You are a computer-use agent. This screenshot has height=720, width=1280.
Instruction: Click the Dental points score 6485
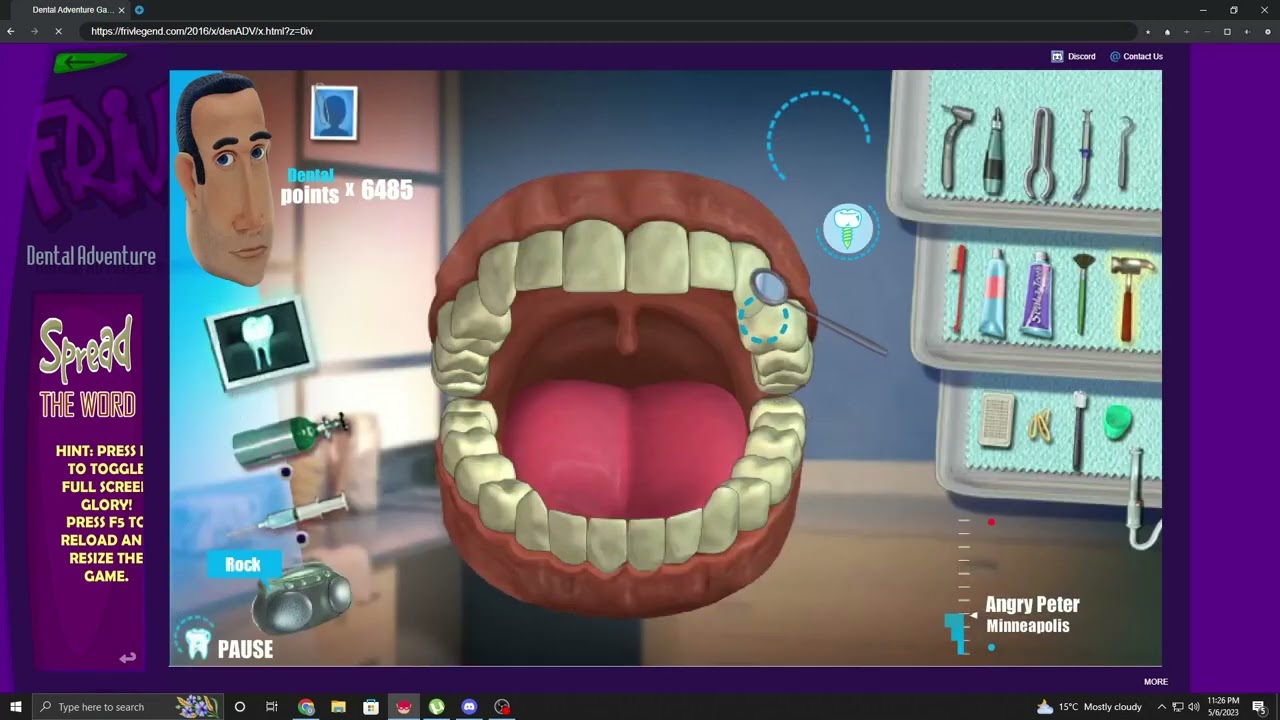tap(347, 187)
